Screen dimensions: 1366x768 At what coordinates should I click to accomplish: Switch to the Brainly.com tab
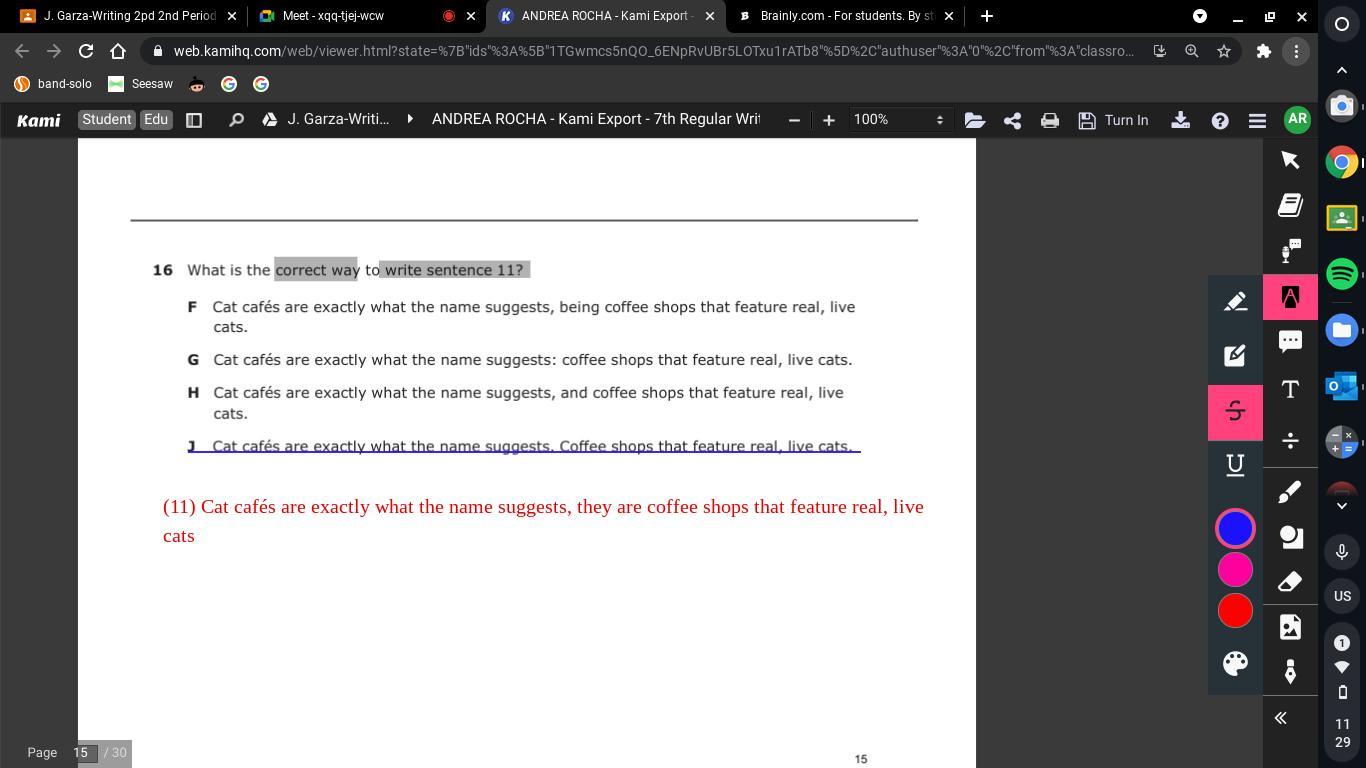click(x=848, y=16)
